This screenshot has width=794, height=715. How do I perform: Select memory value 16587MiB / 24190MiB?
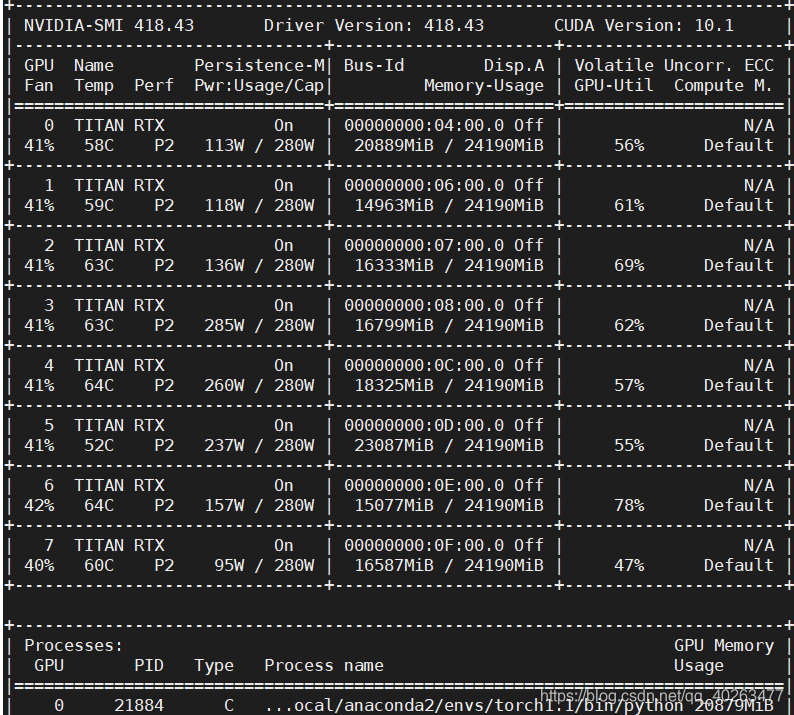449,565
